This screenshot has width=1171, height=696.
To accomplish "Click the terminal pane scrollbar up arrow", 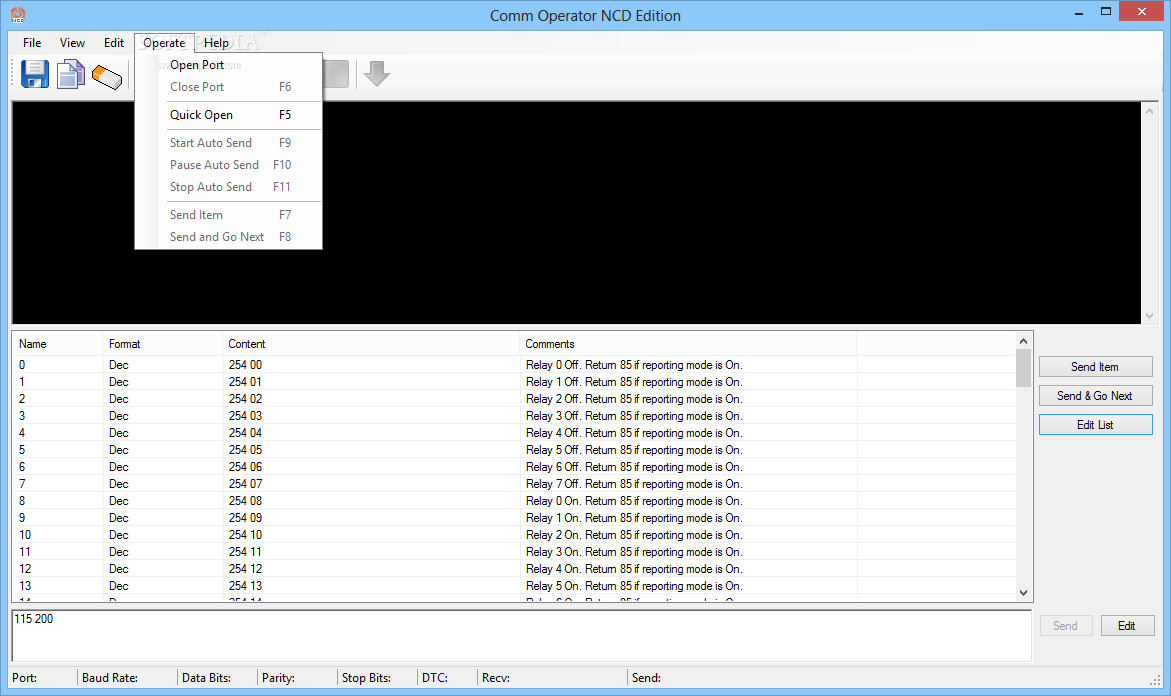I will 1149,111.
